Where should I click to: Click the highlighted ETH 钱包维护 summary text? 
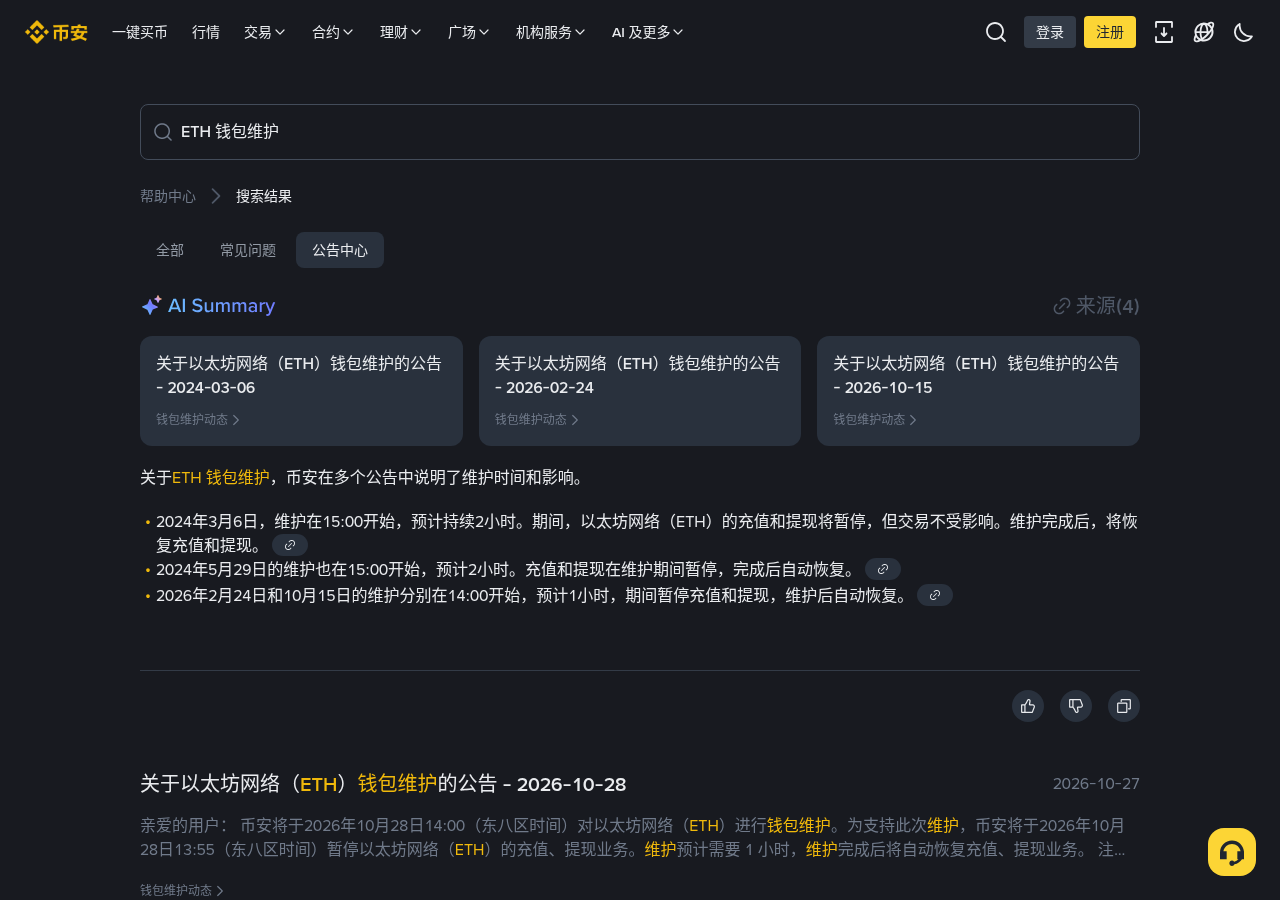point(221,478)
